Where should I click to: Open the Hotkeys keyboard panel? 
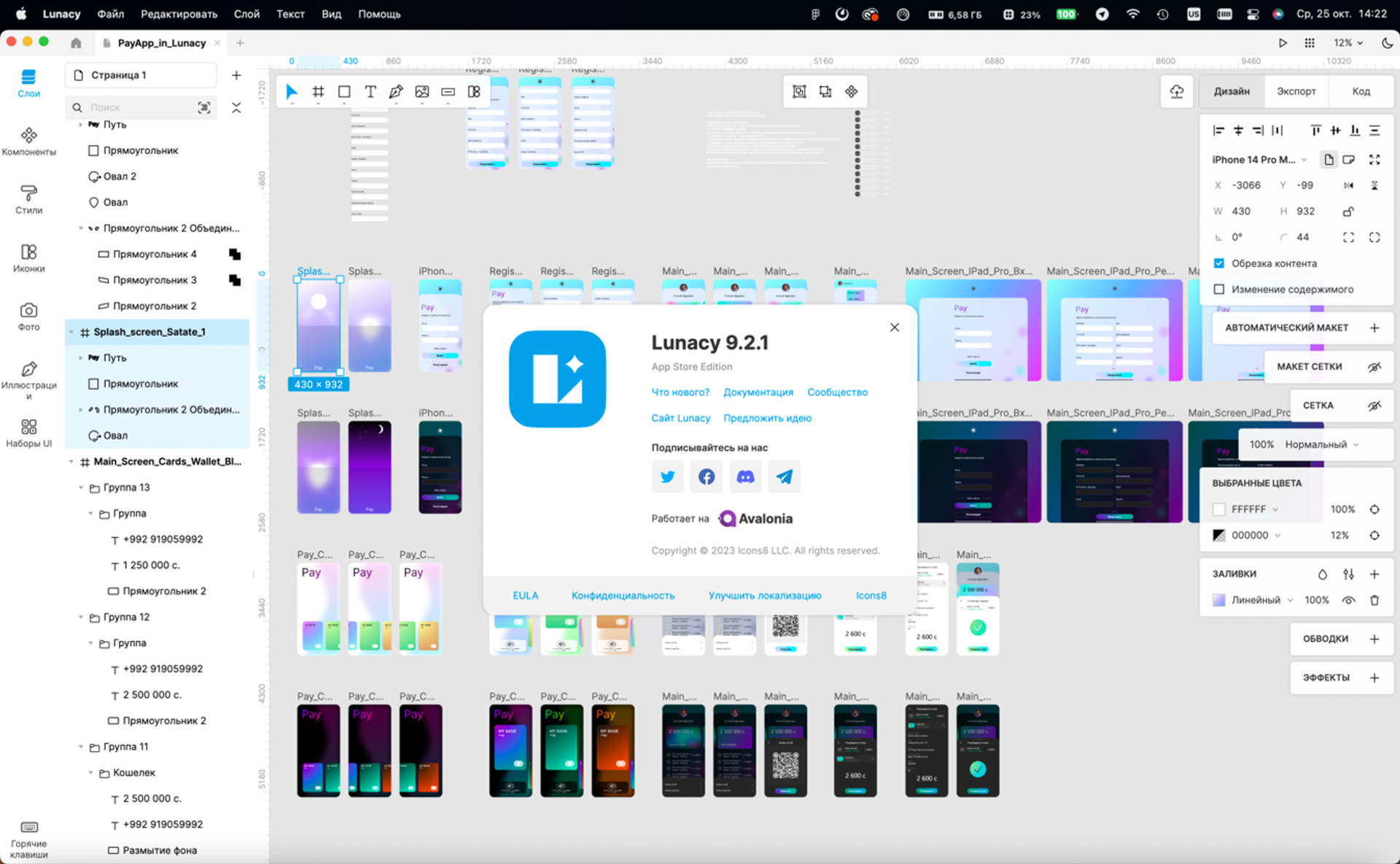point(28,840)
